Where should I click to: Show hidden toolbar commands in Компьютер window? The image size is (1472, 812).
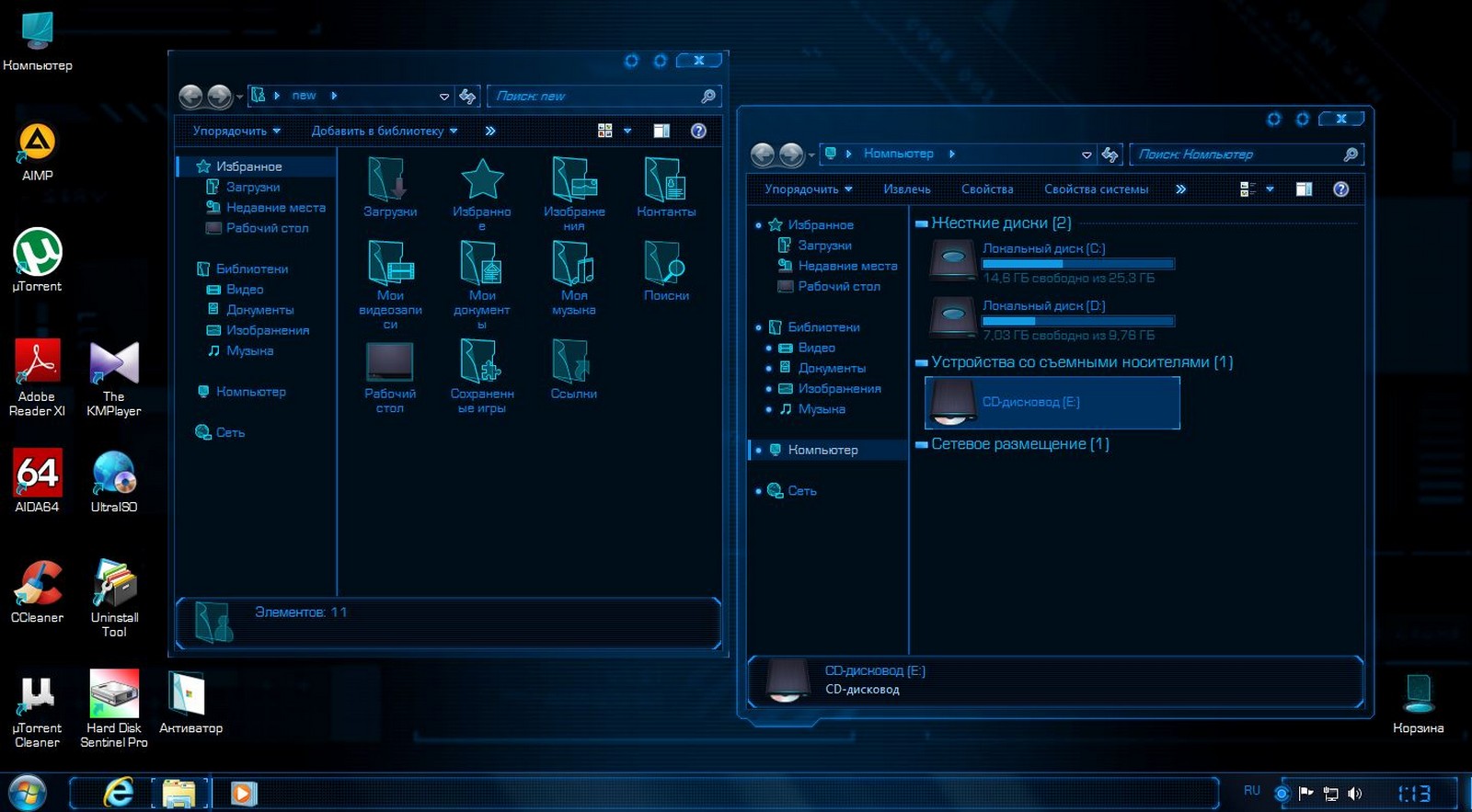click(1180, 189)
